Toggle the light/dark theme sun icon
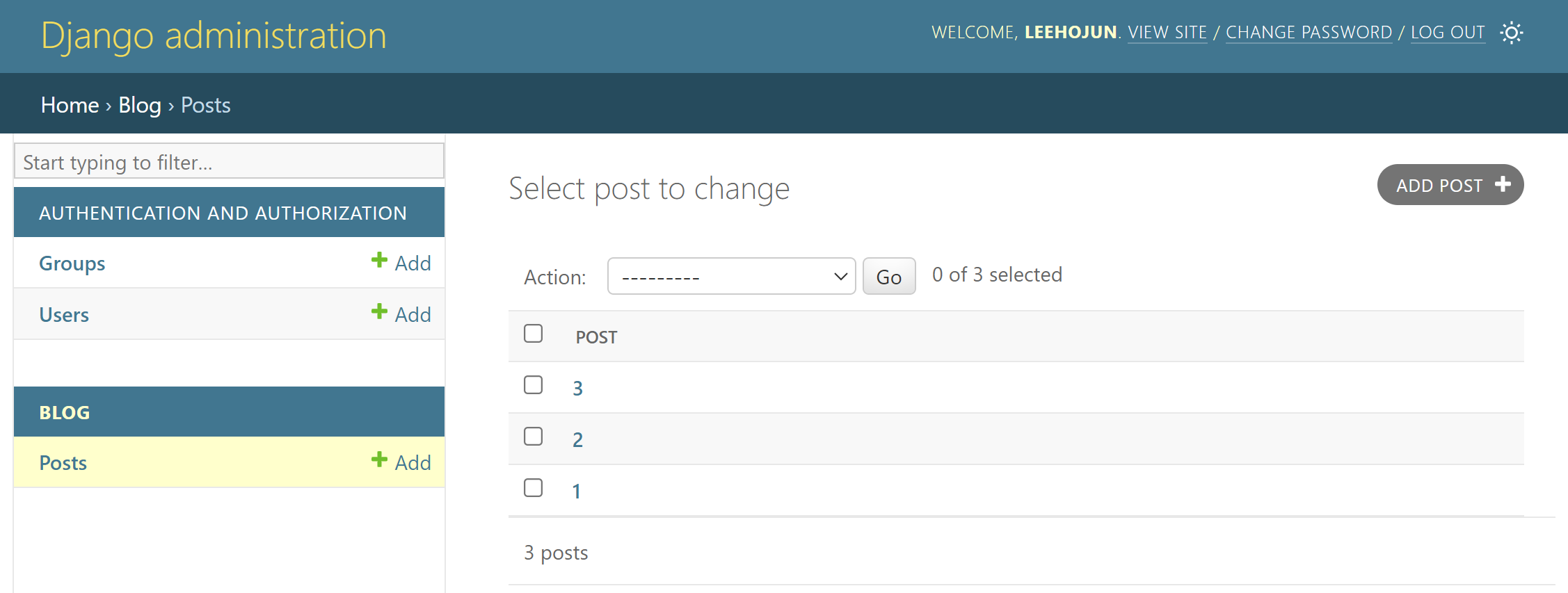The height and width of the screenshot is (593, 1568). (x=1511, y=33)
